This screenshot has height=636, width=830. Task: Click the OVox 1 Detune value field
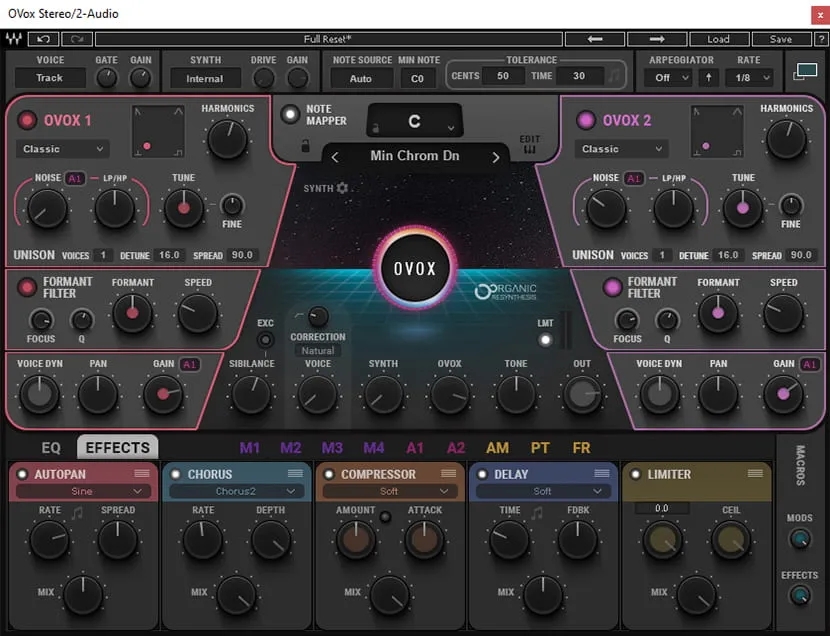pos(169,255)
